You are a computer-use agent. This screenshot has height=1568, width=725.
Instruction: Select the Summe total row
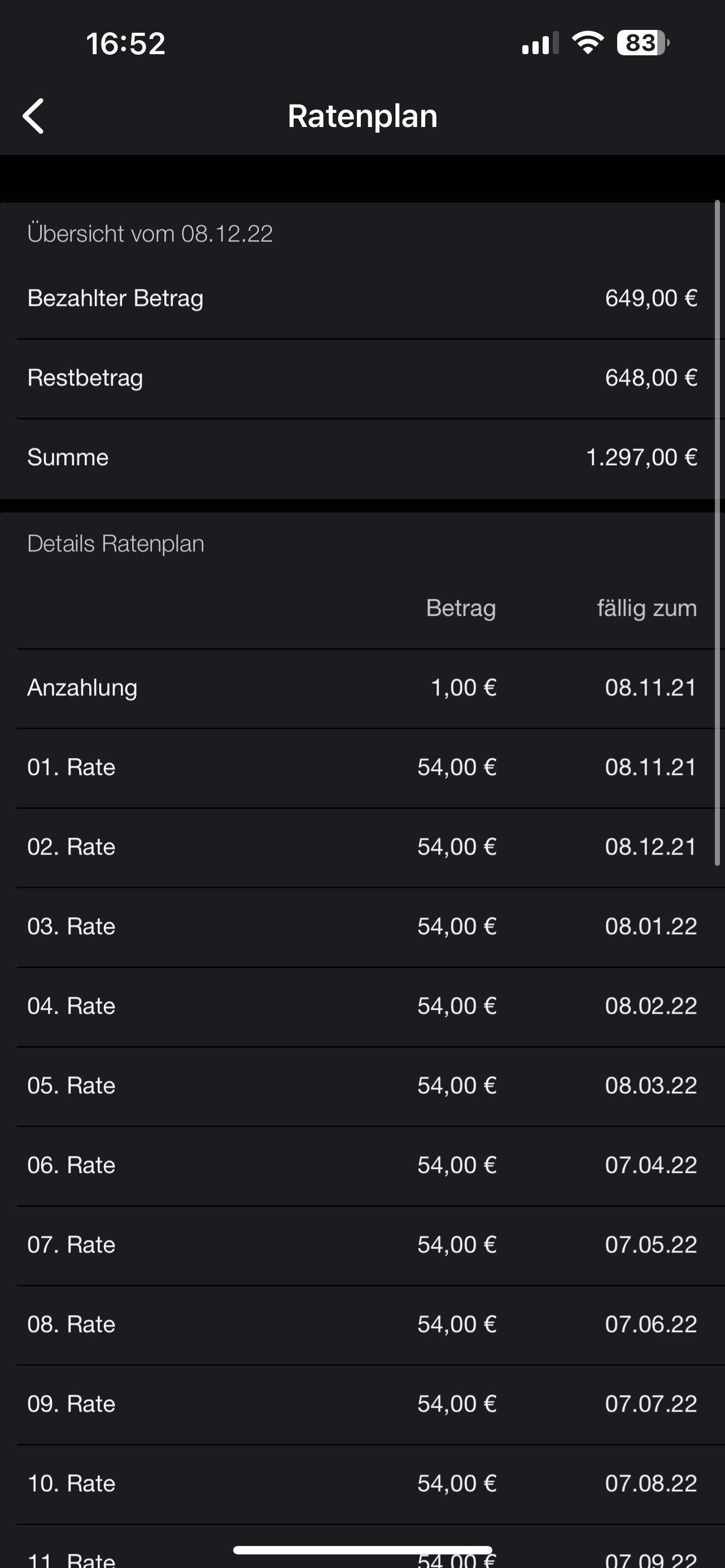pos(362,458)
